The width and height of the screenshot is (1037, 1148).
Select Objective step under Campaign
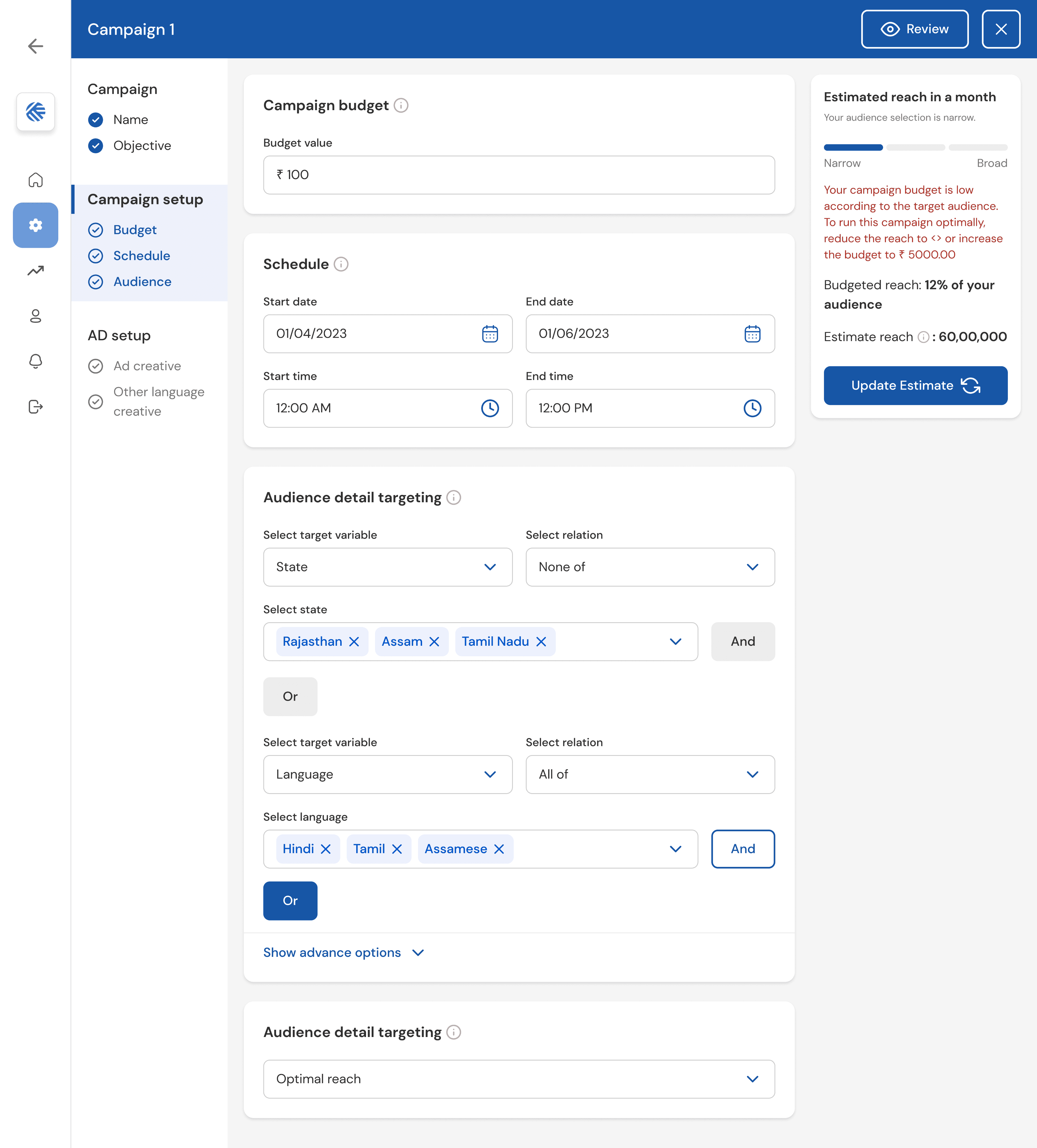click(130, 146)
